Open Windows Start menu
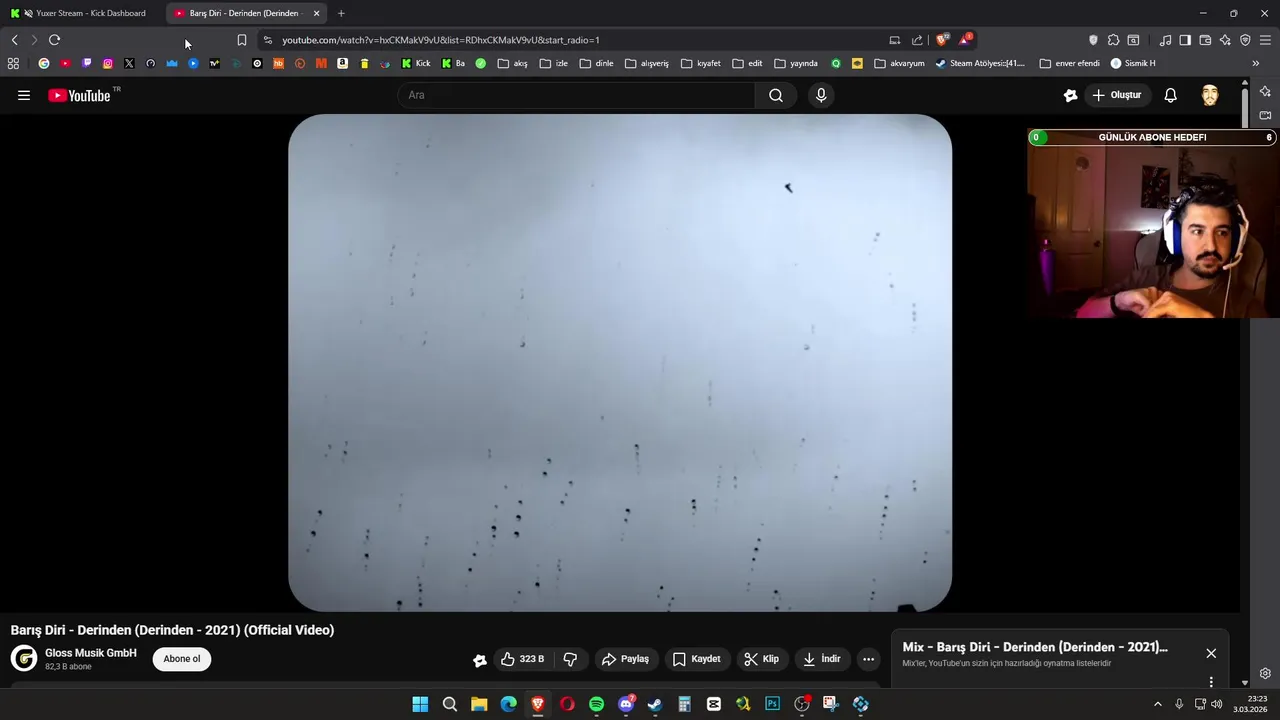Image resolution: width=1280 pixels, height=720 pixels. click(x=420, y=704)
